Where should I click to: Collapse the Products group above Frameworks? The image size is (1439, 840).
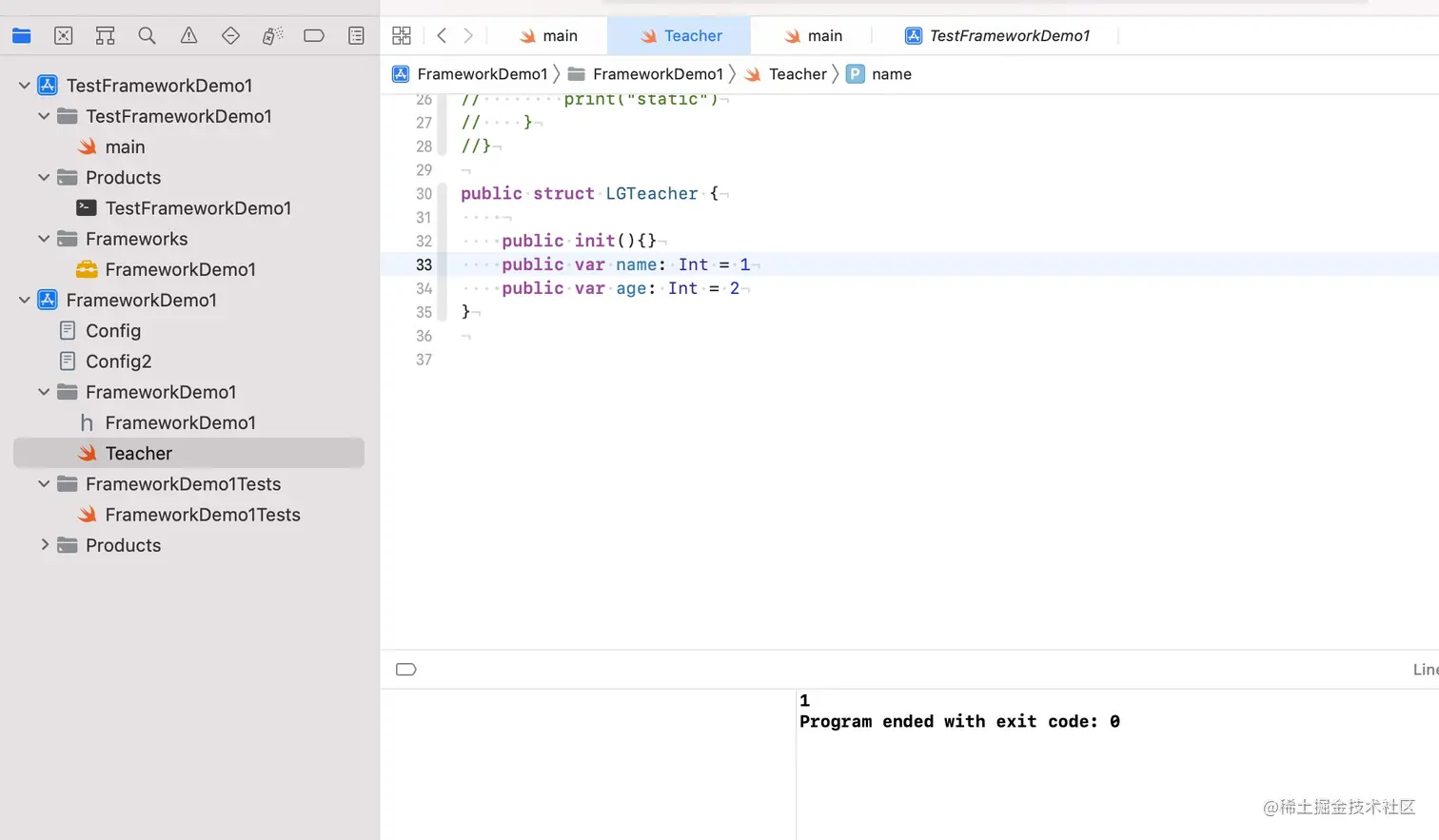(x=44, y=178)
